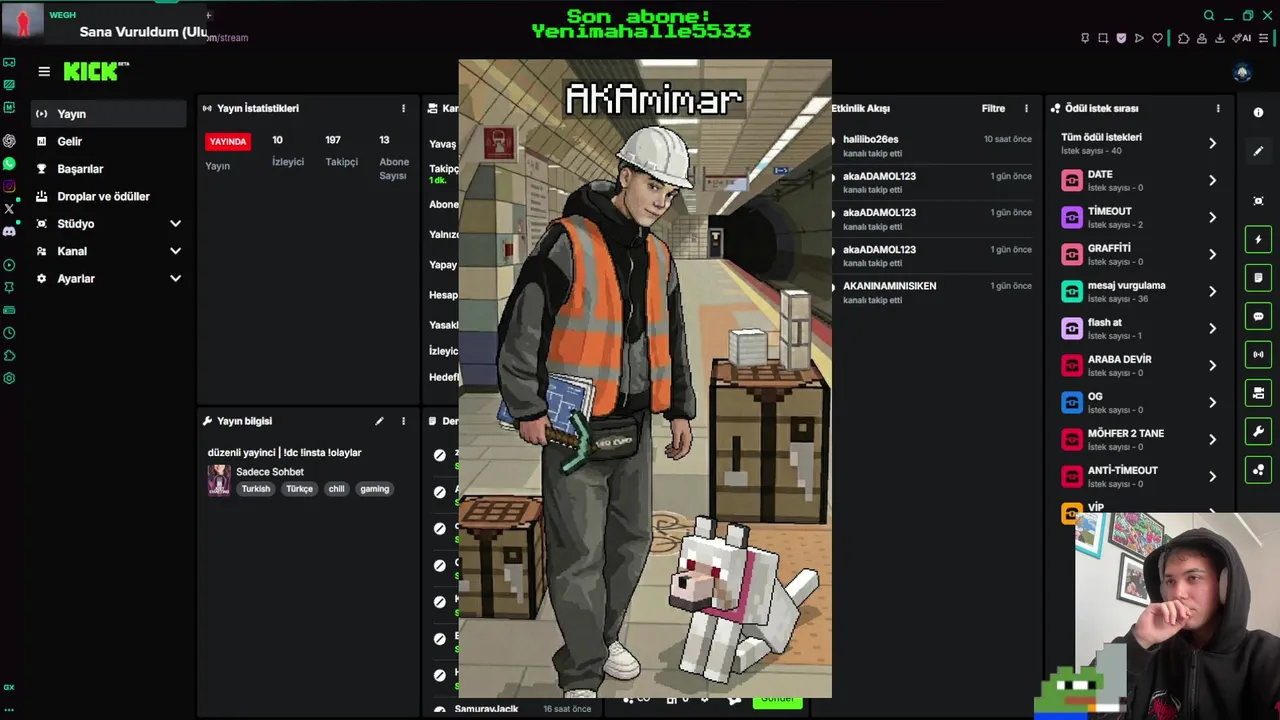Expand the flash at reward requests

pos(1212,328)
